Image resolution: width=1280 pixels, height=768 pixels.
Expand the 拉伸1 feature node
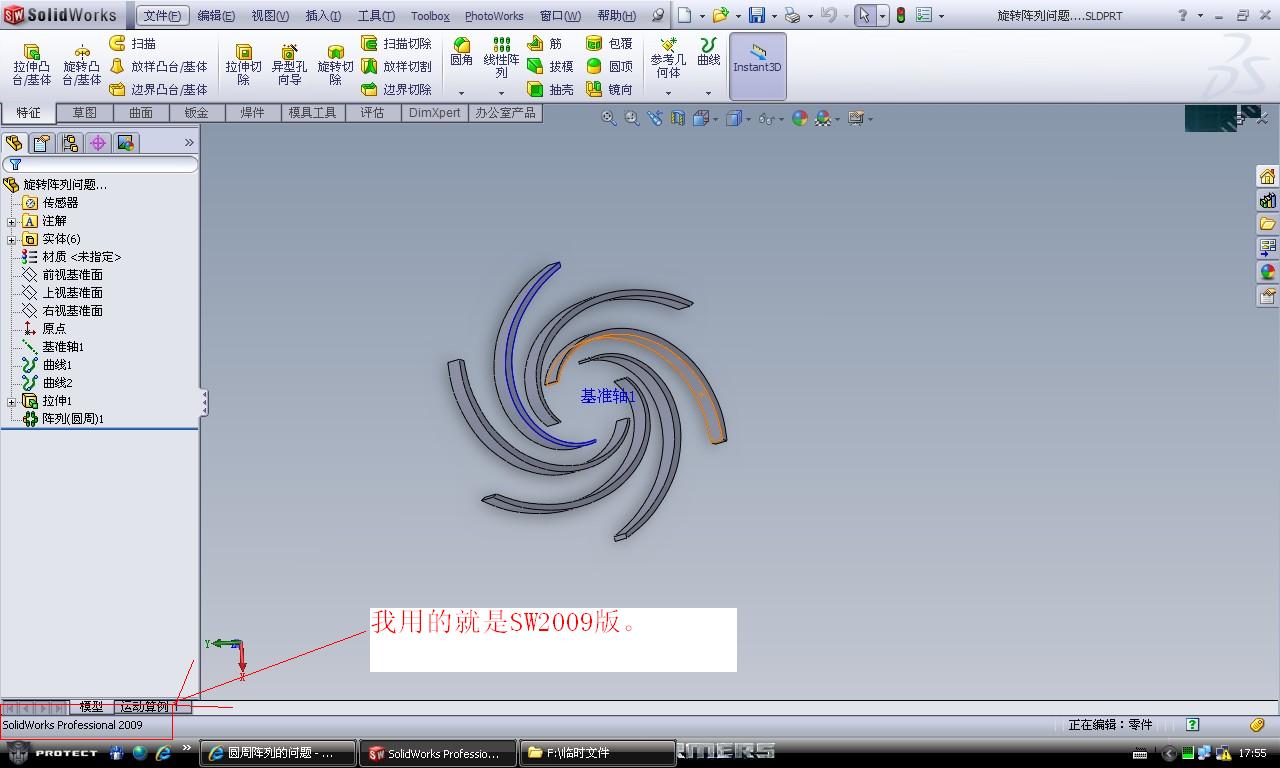pyautogui.click(x=12, y=401)
